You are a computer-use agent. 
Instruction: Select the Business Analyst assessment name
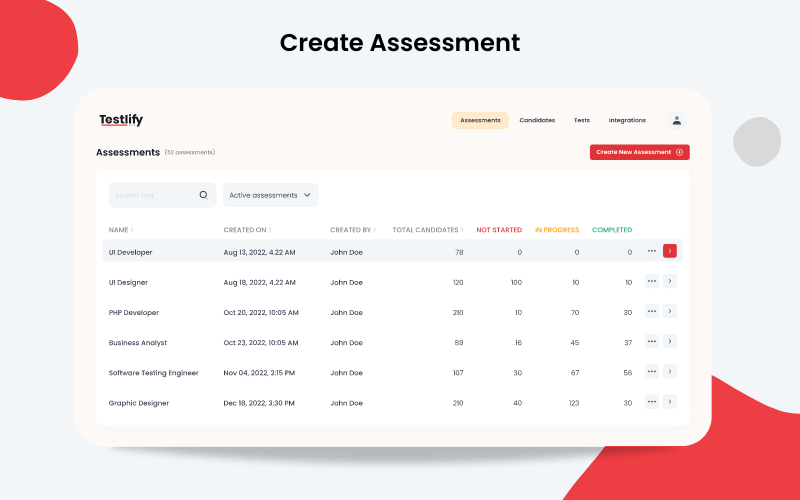[138, 342]
